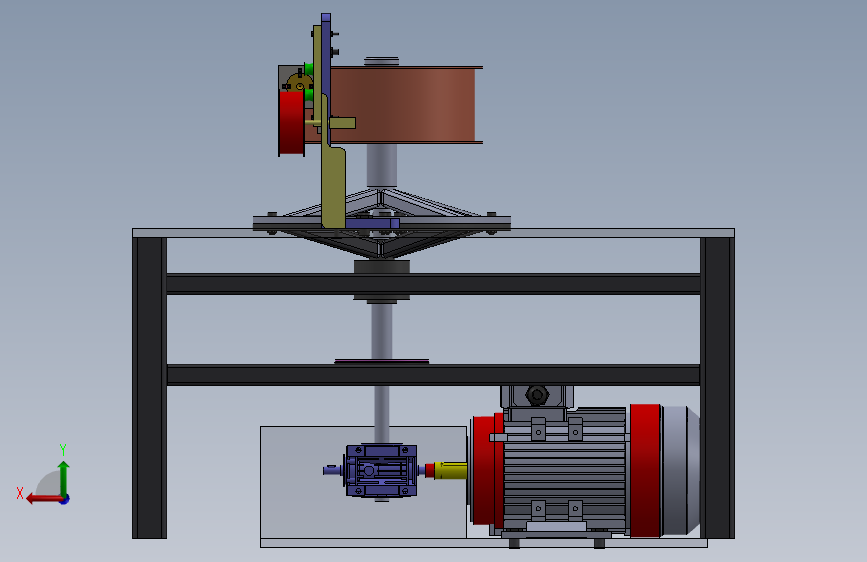Select the red fan cover at motor rear

coord(645,470)
